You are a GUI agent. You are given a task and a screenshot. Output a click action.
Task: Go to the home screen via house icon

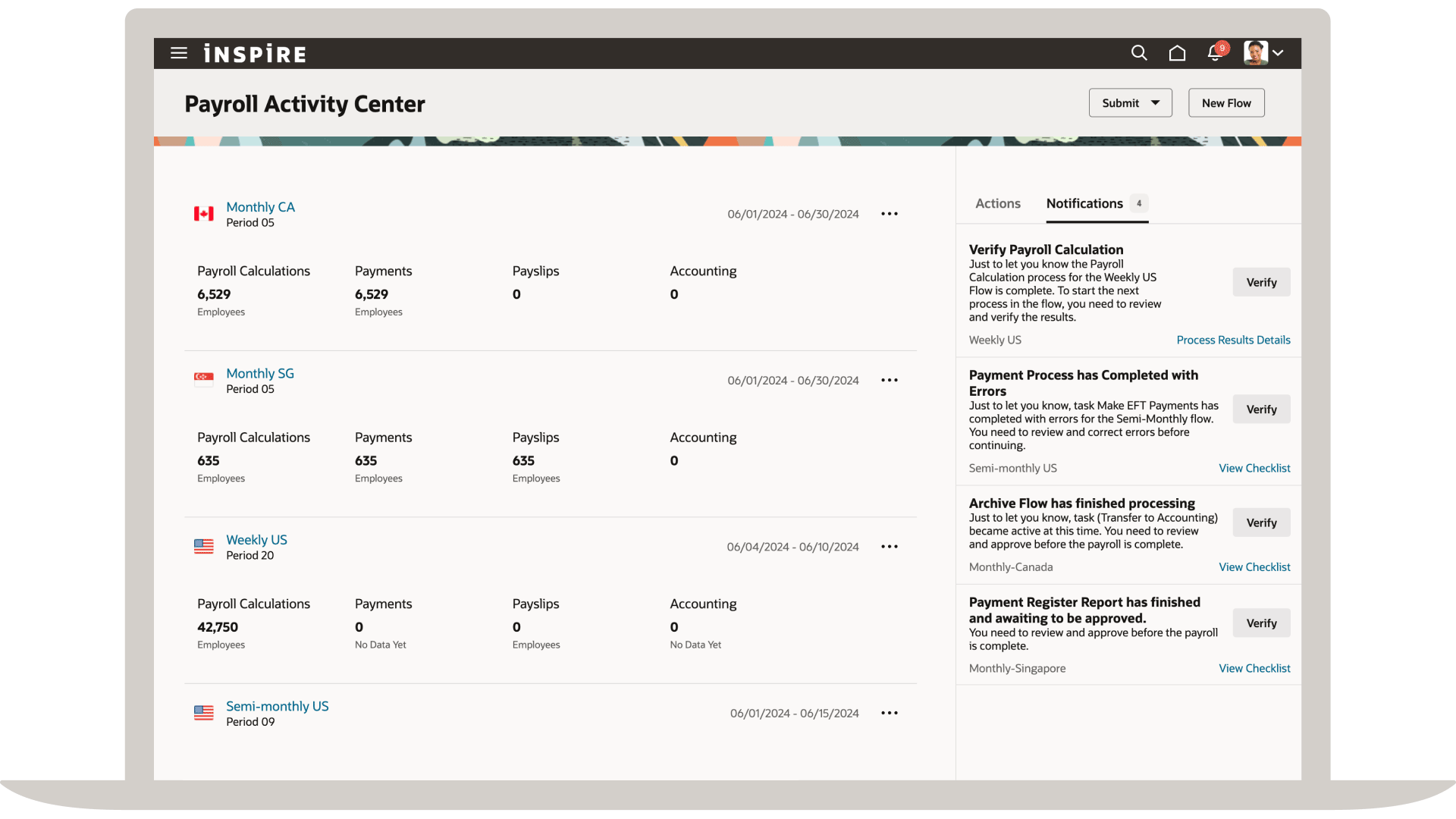(1178, 53)
